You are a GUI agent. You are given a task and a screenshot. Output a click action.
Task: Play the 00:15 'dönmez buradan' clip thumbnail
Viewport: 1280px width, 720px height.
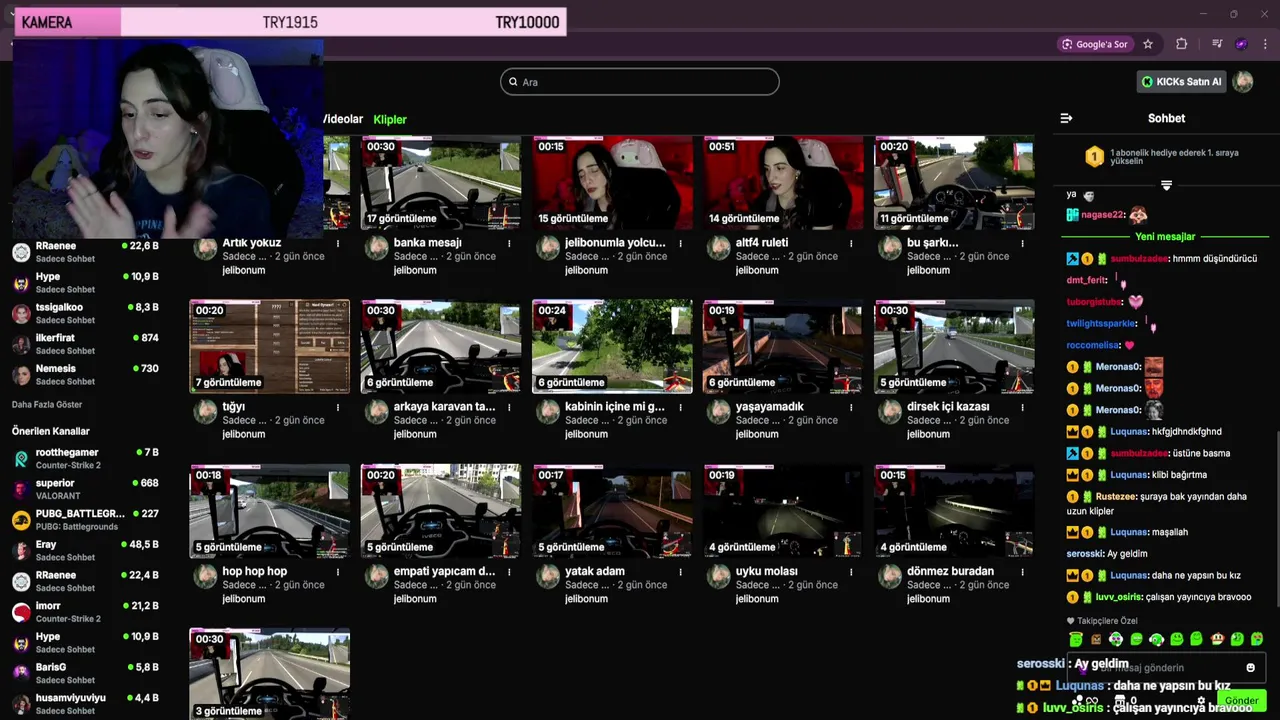tap(954, 511)
